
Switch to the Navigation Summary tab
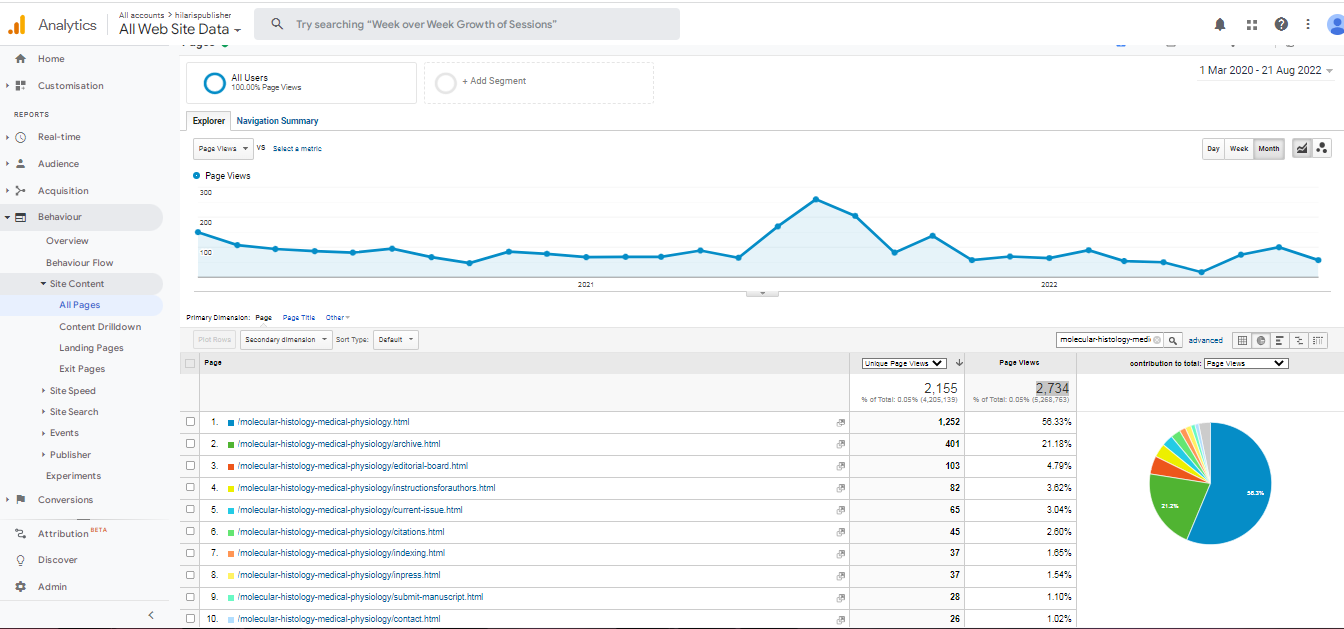277,121
